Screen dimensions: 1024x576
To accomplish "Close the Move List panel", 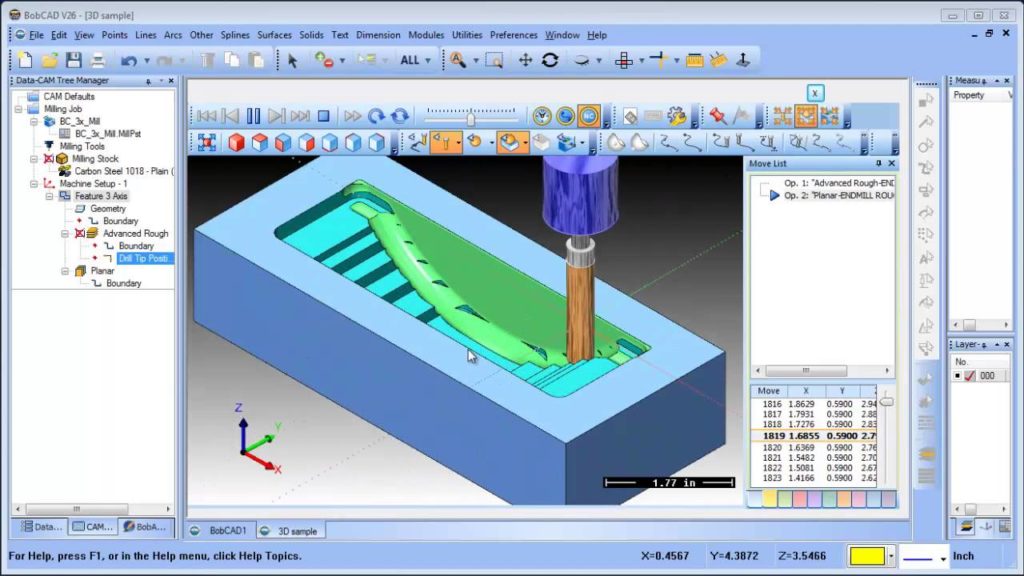I will point(891,164).
